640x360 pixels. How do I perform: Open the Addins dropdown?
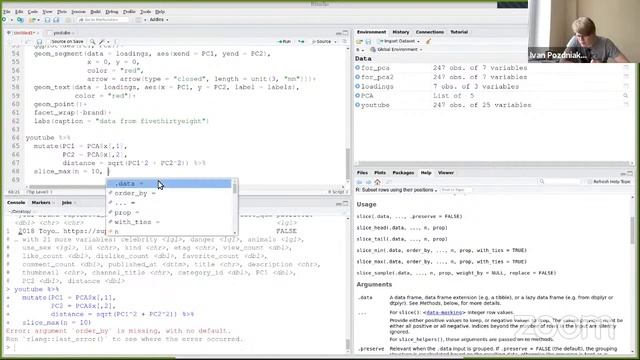point(158,20)
